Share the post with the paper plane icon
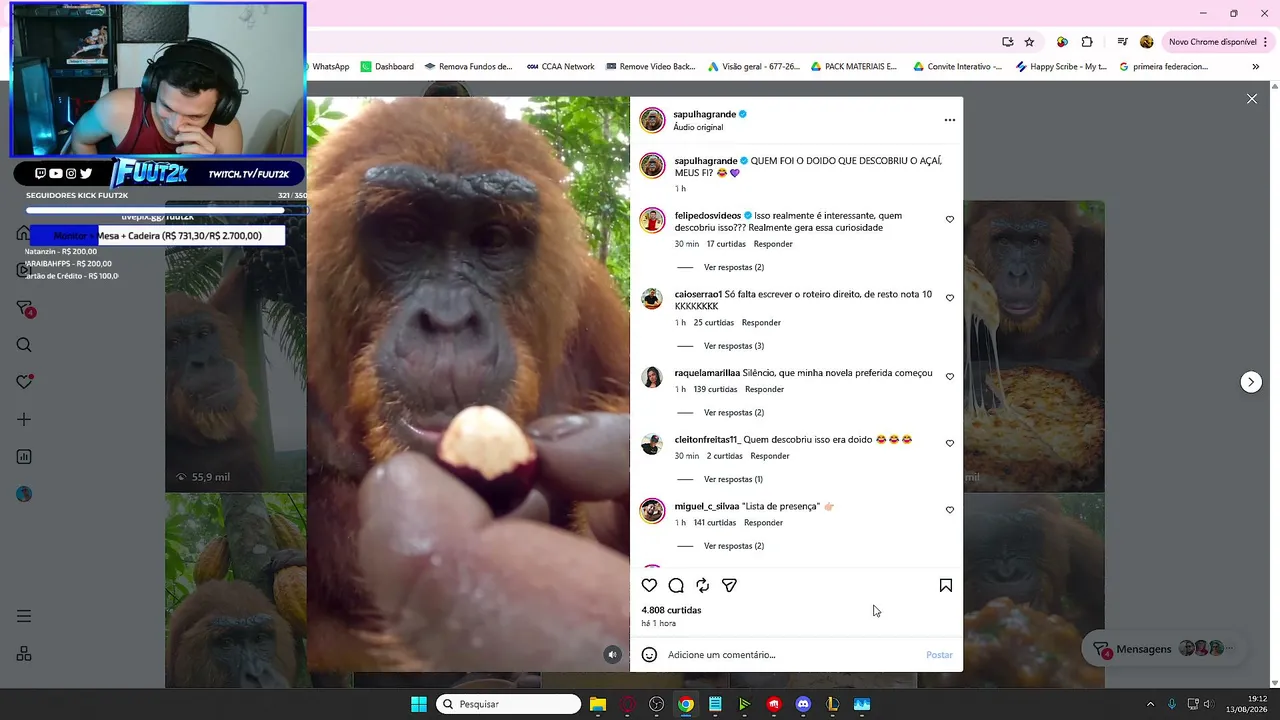 730,585
